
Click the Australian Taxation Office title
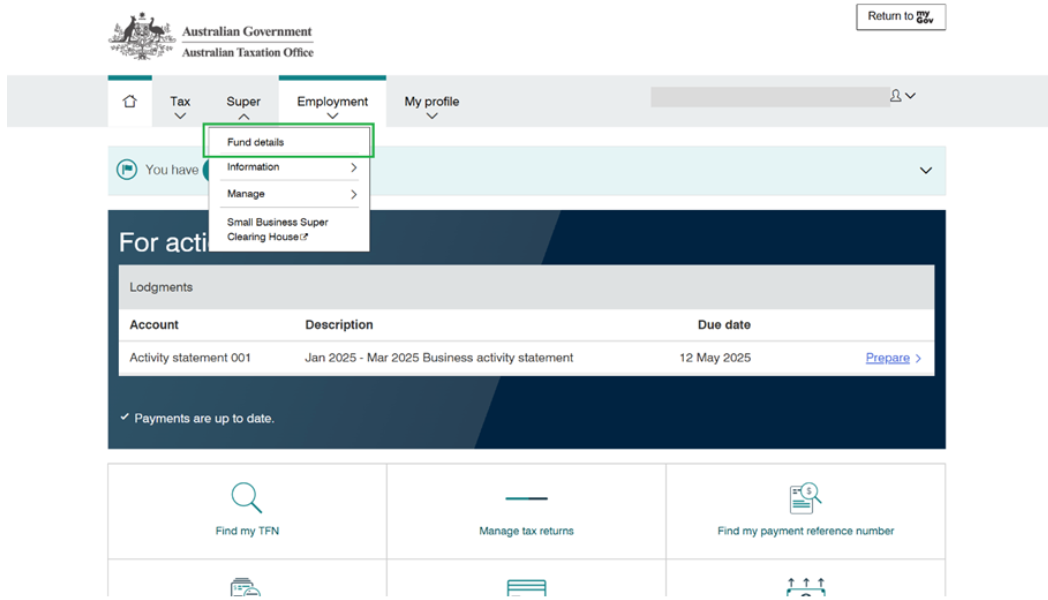tap(247, 52)
